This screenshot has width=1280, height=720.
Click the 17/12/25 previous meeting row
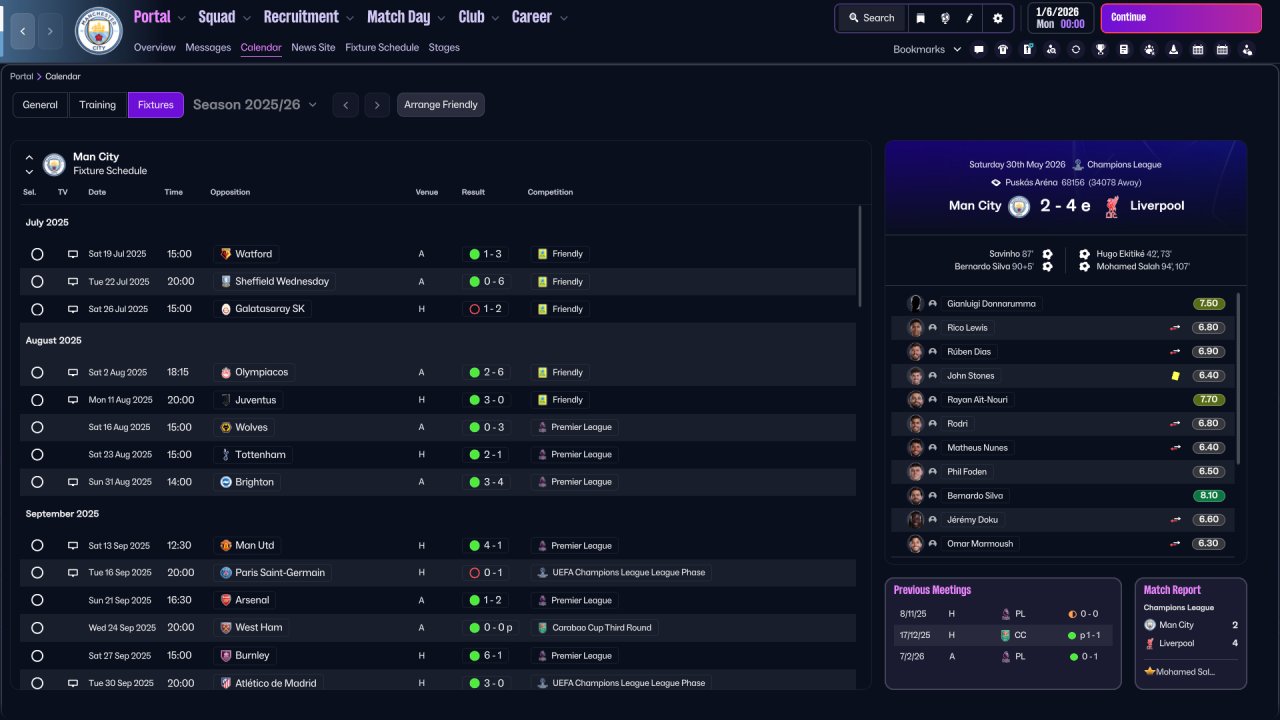point(1002,635)
